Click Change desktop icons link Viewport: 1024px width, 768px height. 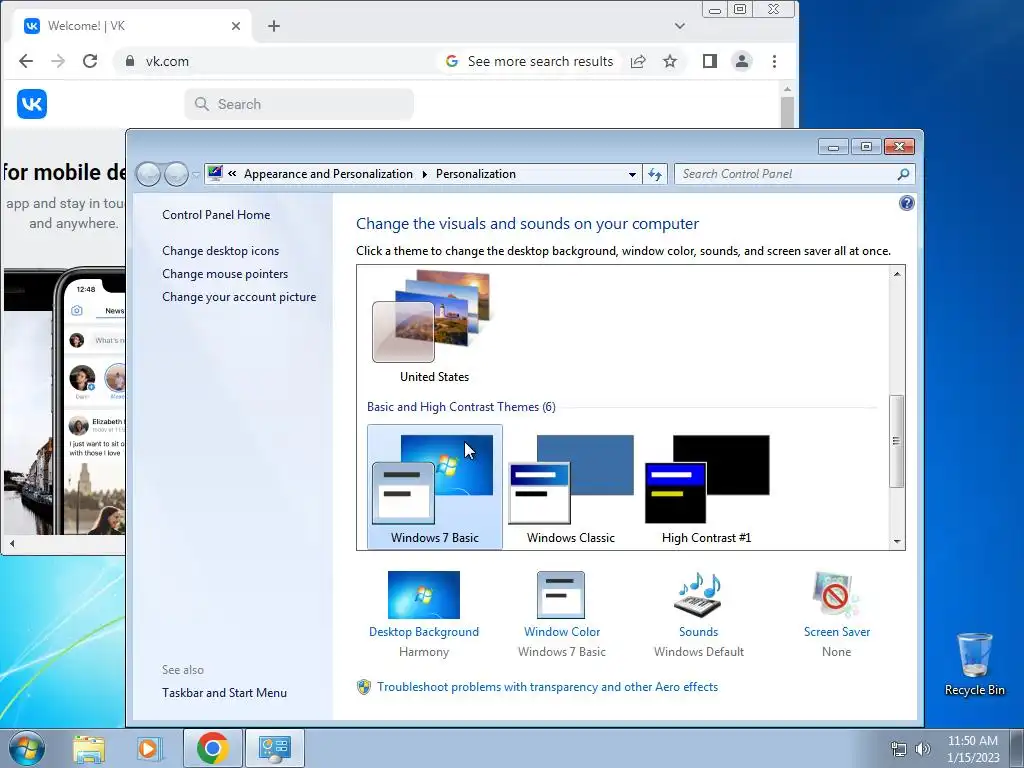[221, 251]
